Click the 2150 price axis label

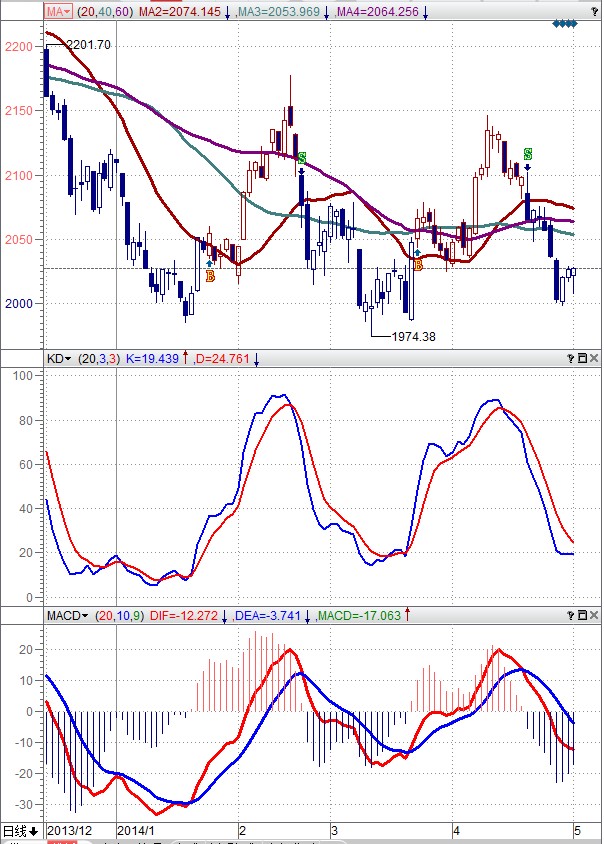19,111
